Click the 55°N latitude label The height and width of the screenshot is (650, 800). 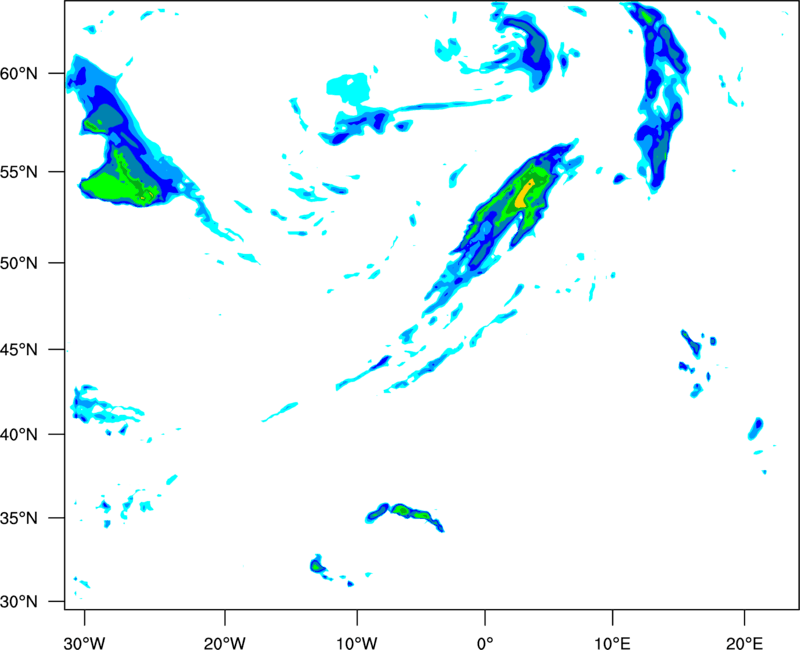[19, 172]
